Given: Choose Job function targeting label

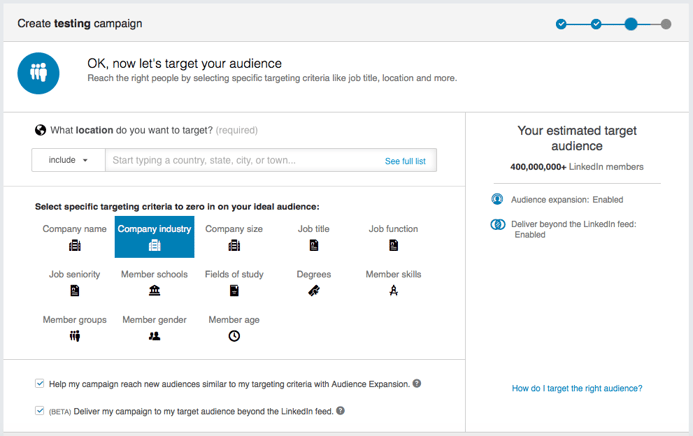Looking at the screenshot, I should [393, 229].
